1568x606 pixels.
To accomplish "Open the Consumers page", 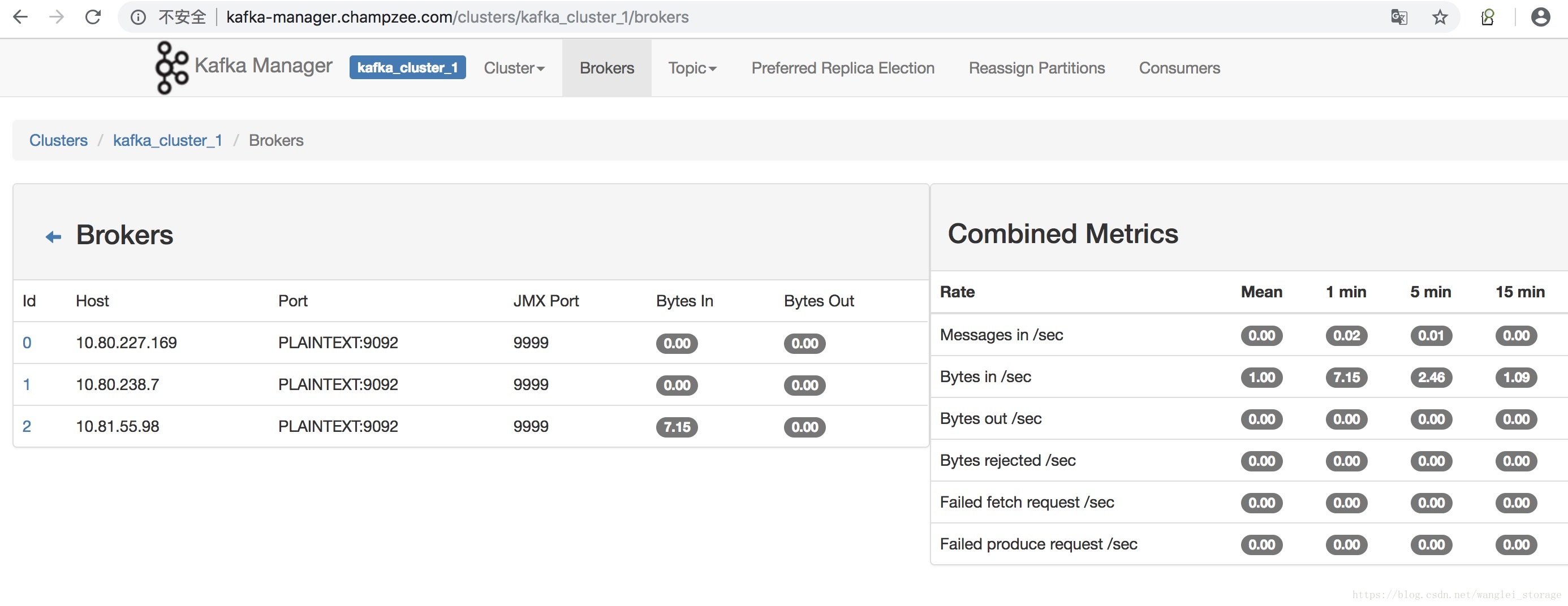I will tap(1179, 68).
